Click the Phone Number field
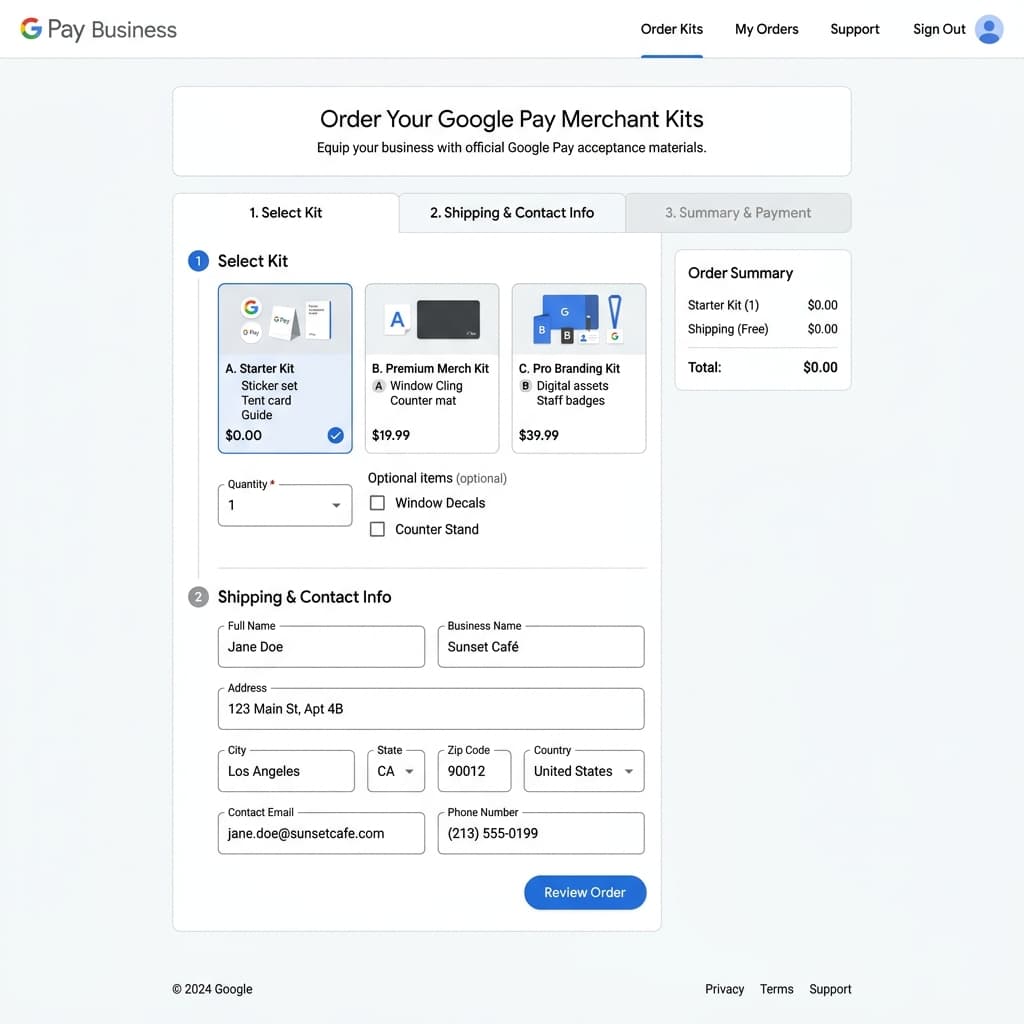The height and width of the screenshot is (1024, 1024). click(541, 833)
